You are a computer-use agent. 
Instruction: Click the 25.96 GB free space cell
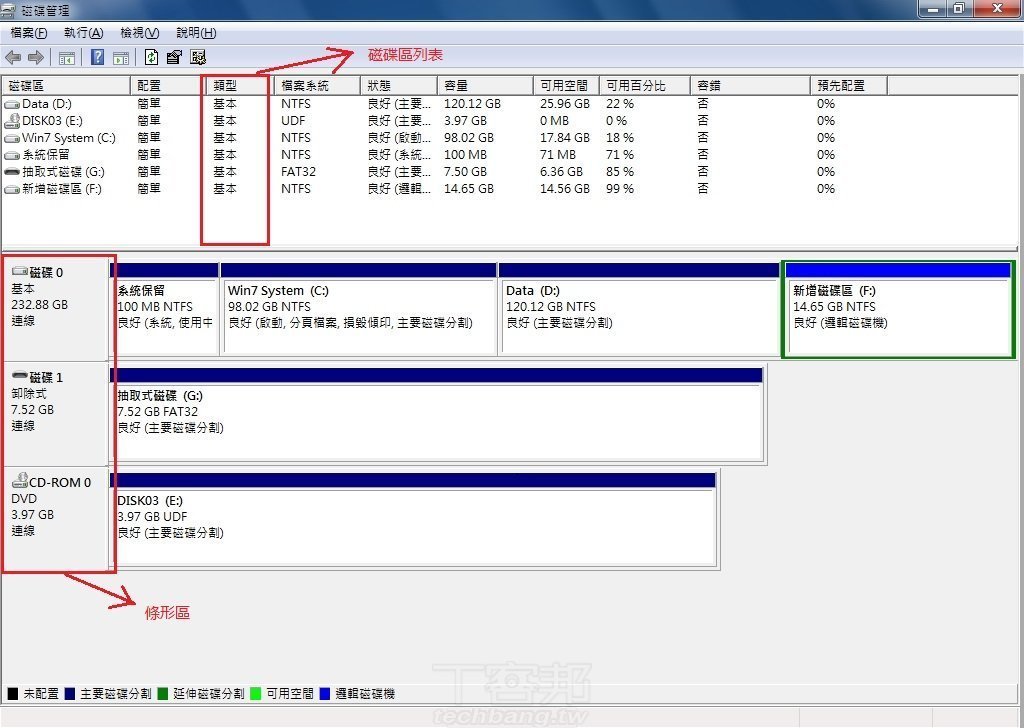pyautogui.click(x=565, y=104)
